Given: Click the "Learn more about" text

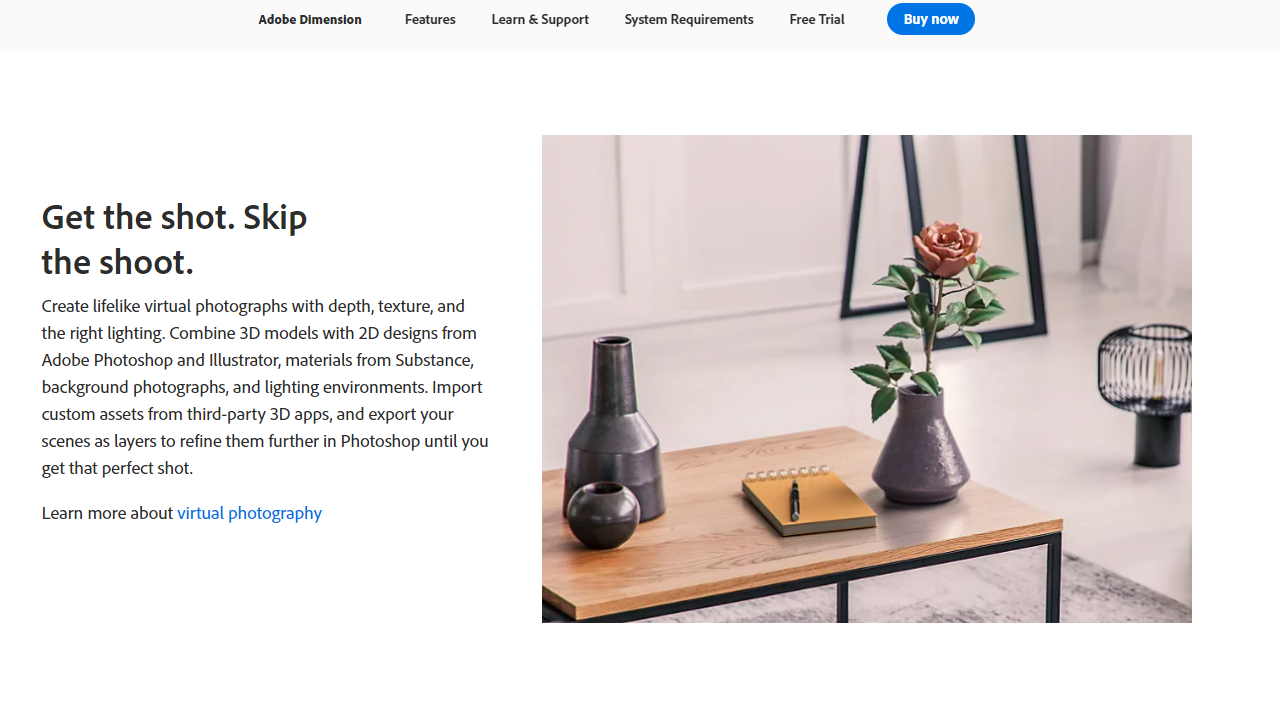Looking at the screenshot, I should pos(107,513).
